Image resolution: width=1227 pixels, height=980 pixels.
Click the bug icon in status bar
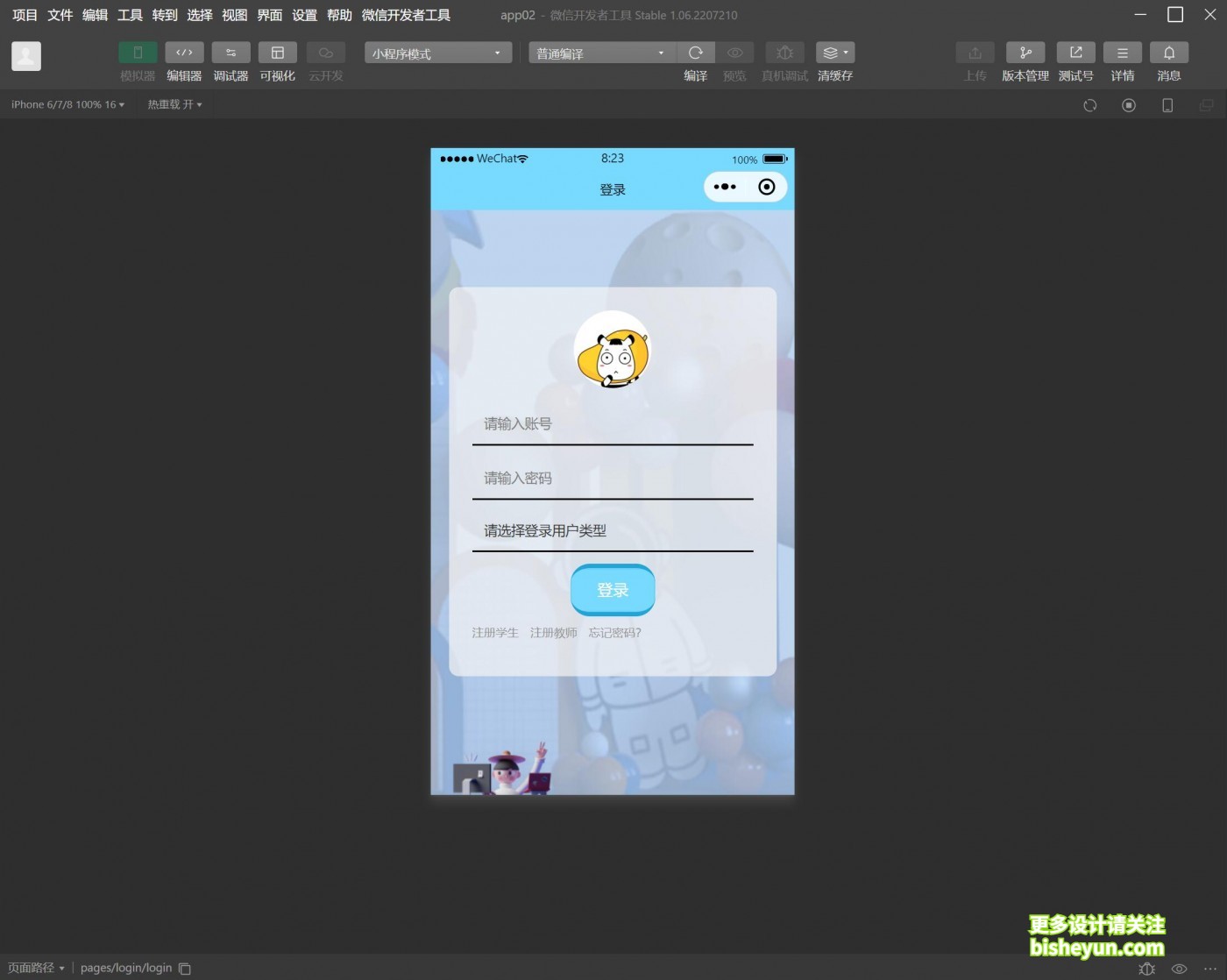click(1147, 969)
